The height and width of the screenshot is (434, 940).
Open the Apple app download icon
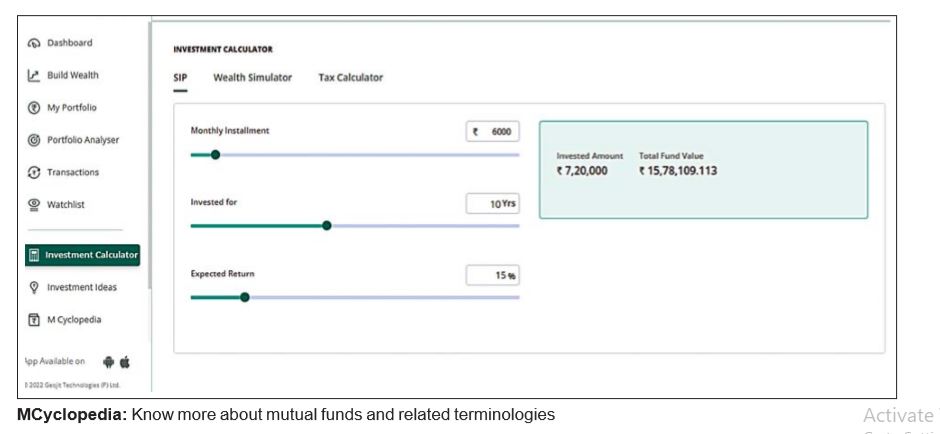(x=125, y=362)
